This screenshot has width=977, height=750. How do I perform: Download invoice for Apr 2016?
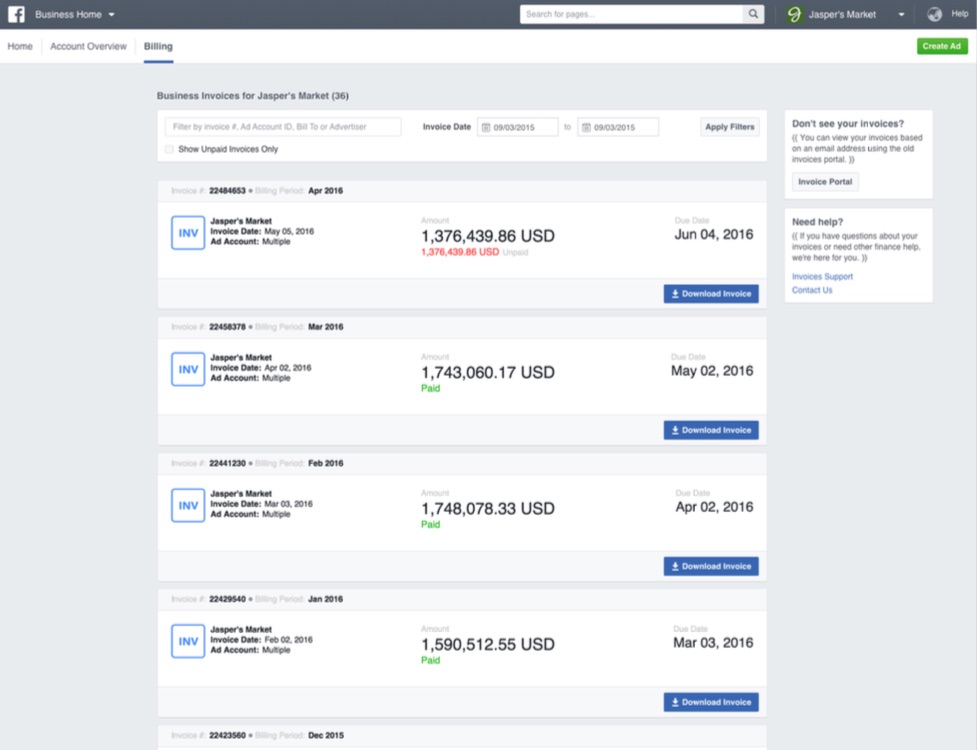tap(711, 293)
